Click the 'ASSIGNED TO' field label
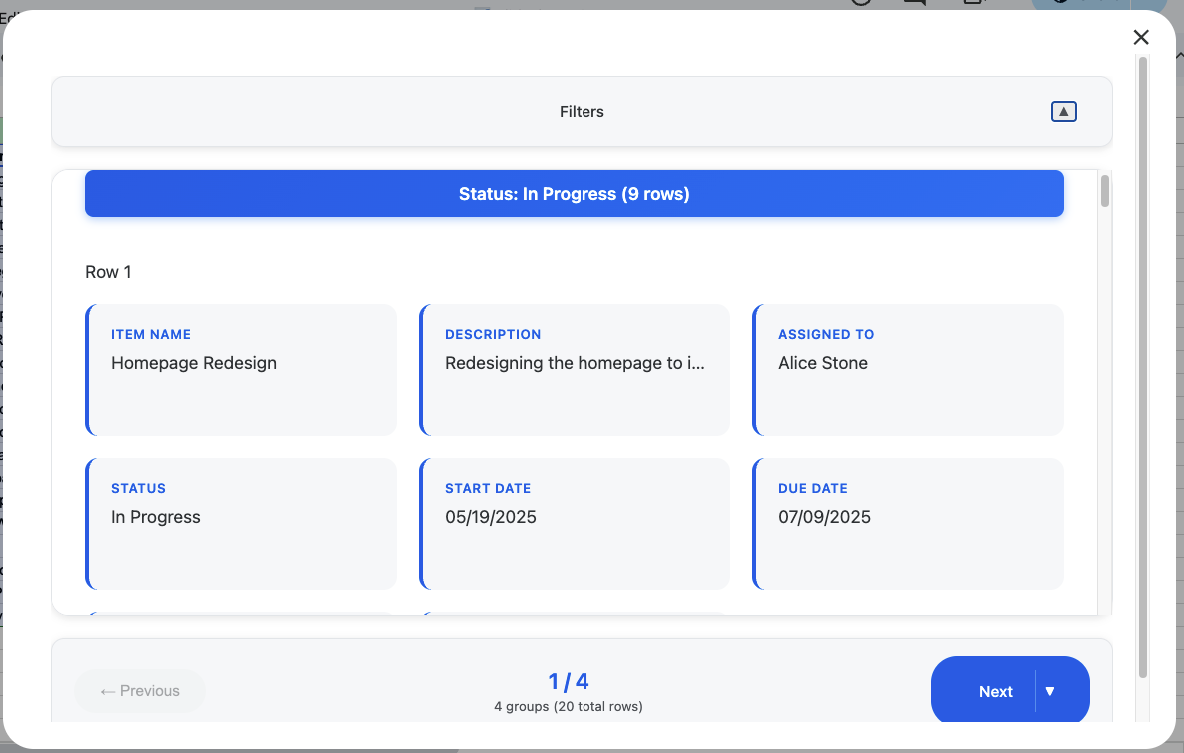Screen dimensions: 1184x753 click(826, 335)
